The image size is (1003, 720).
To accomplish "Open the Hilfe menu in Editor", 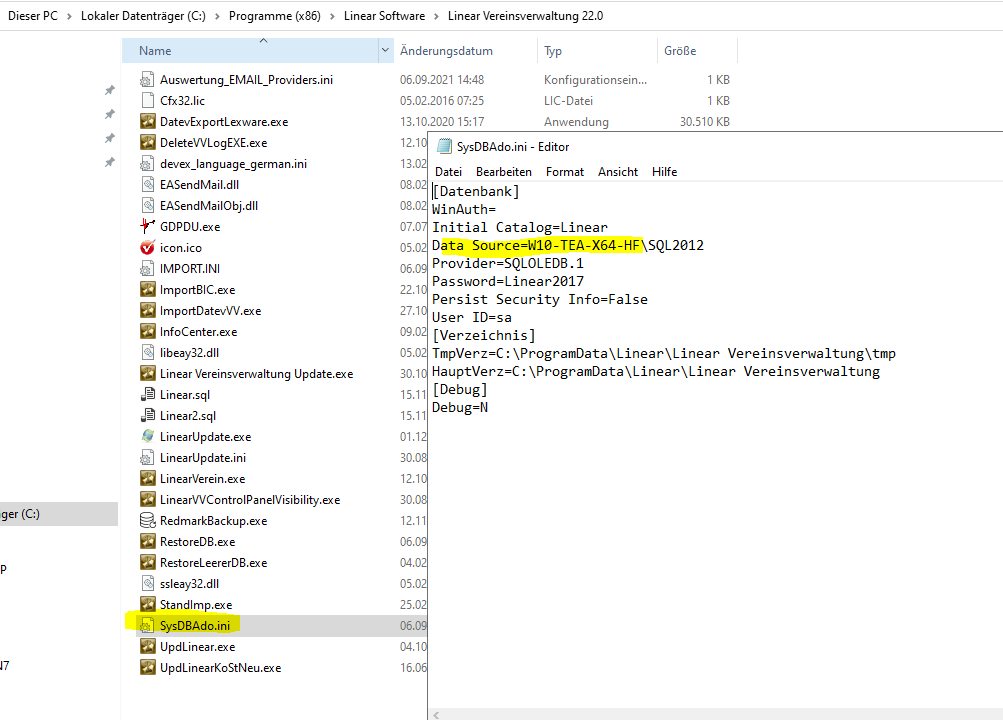I will click(664, 172).
